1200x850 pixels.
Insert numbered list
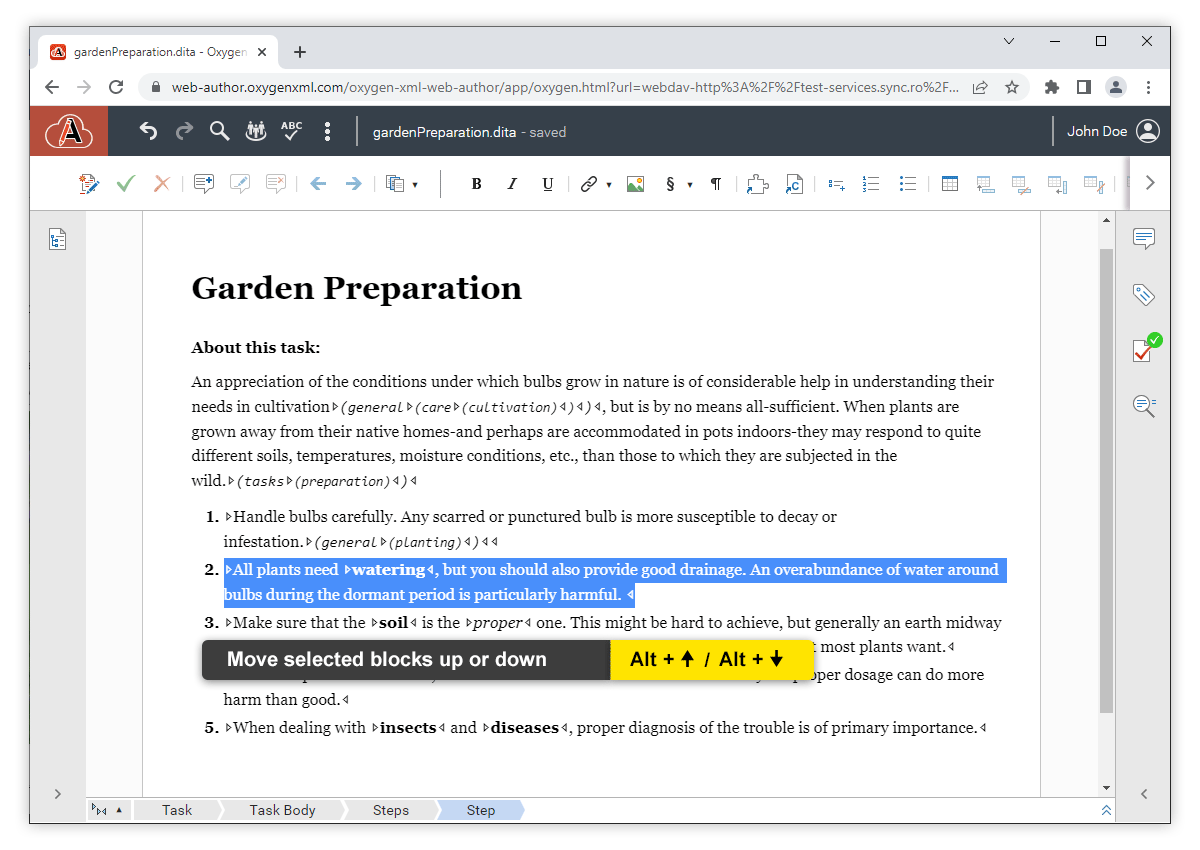click(x=871, y=184)
